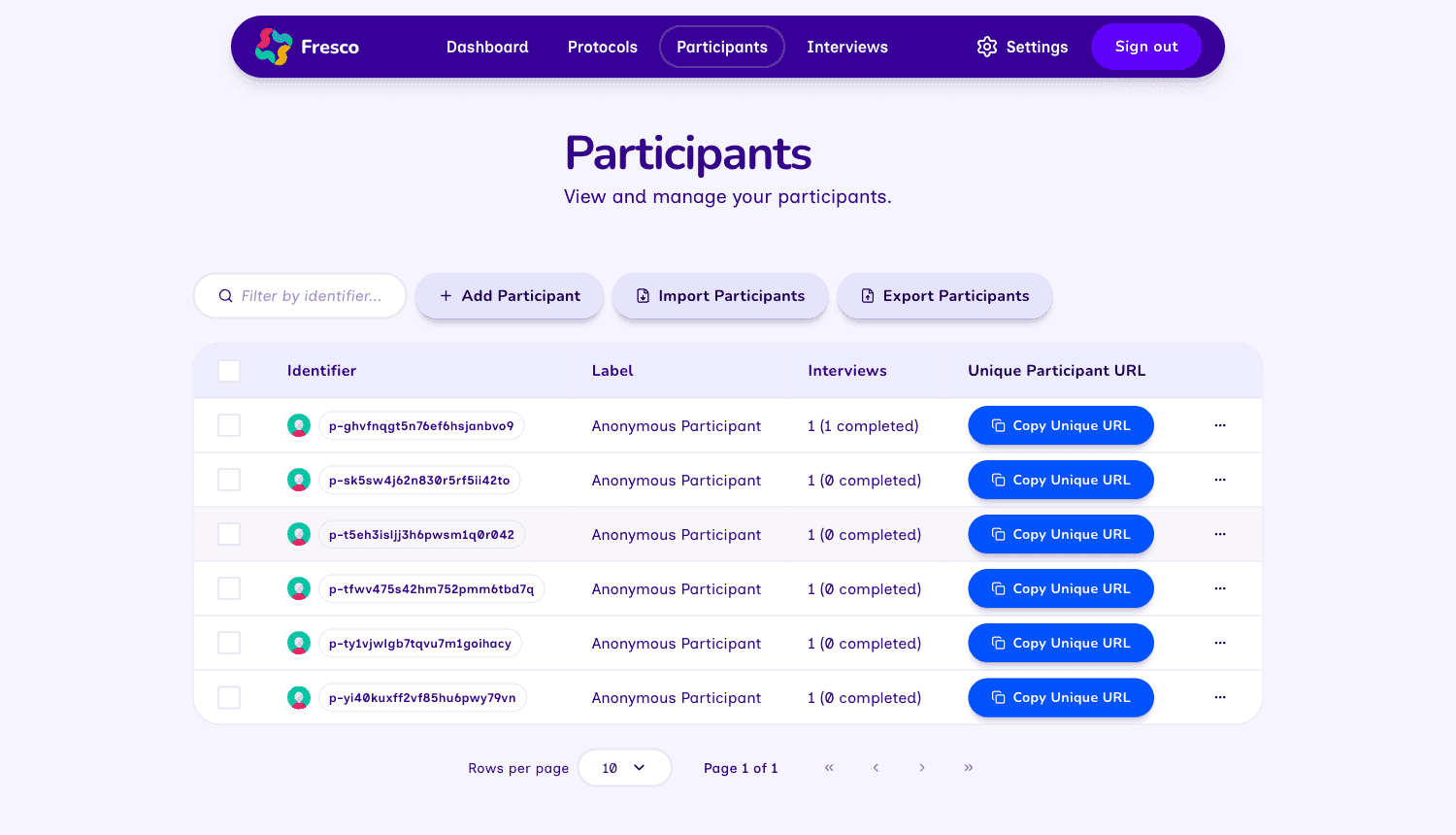The image size is (1456, 835).
Task: Check the box for p-t5eh3isljj3h6pwsm1q0r042
Action: 229,534
